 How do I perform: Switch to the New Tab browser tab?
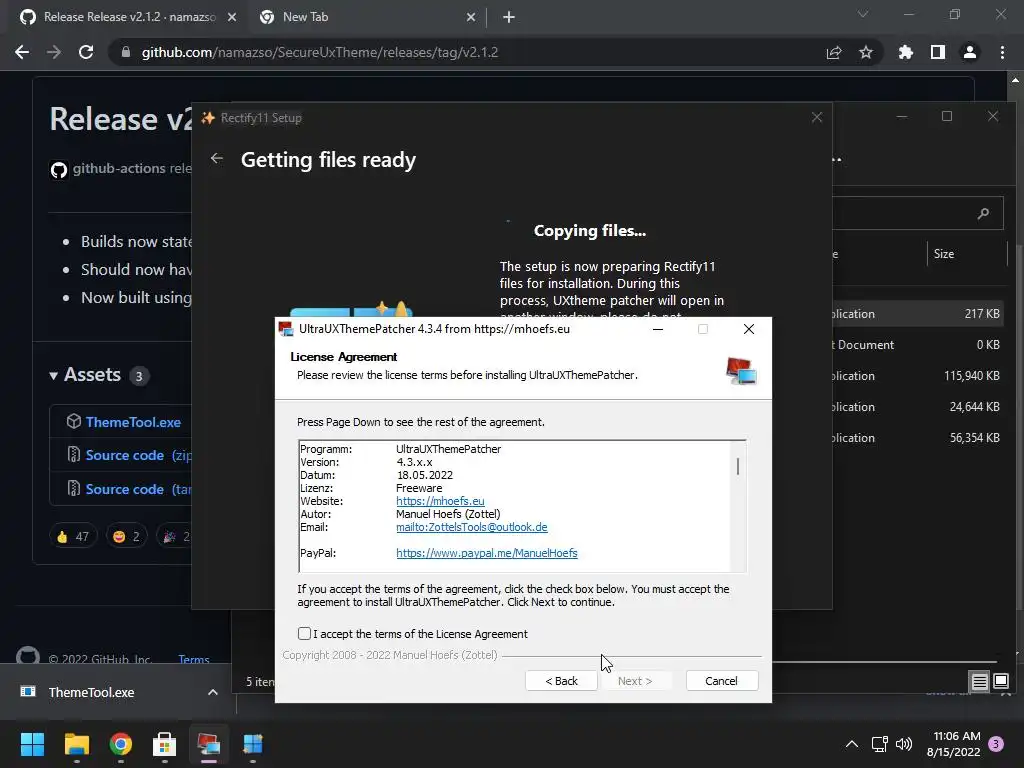point(305,17)
